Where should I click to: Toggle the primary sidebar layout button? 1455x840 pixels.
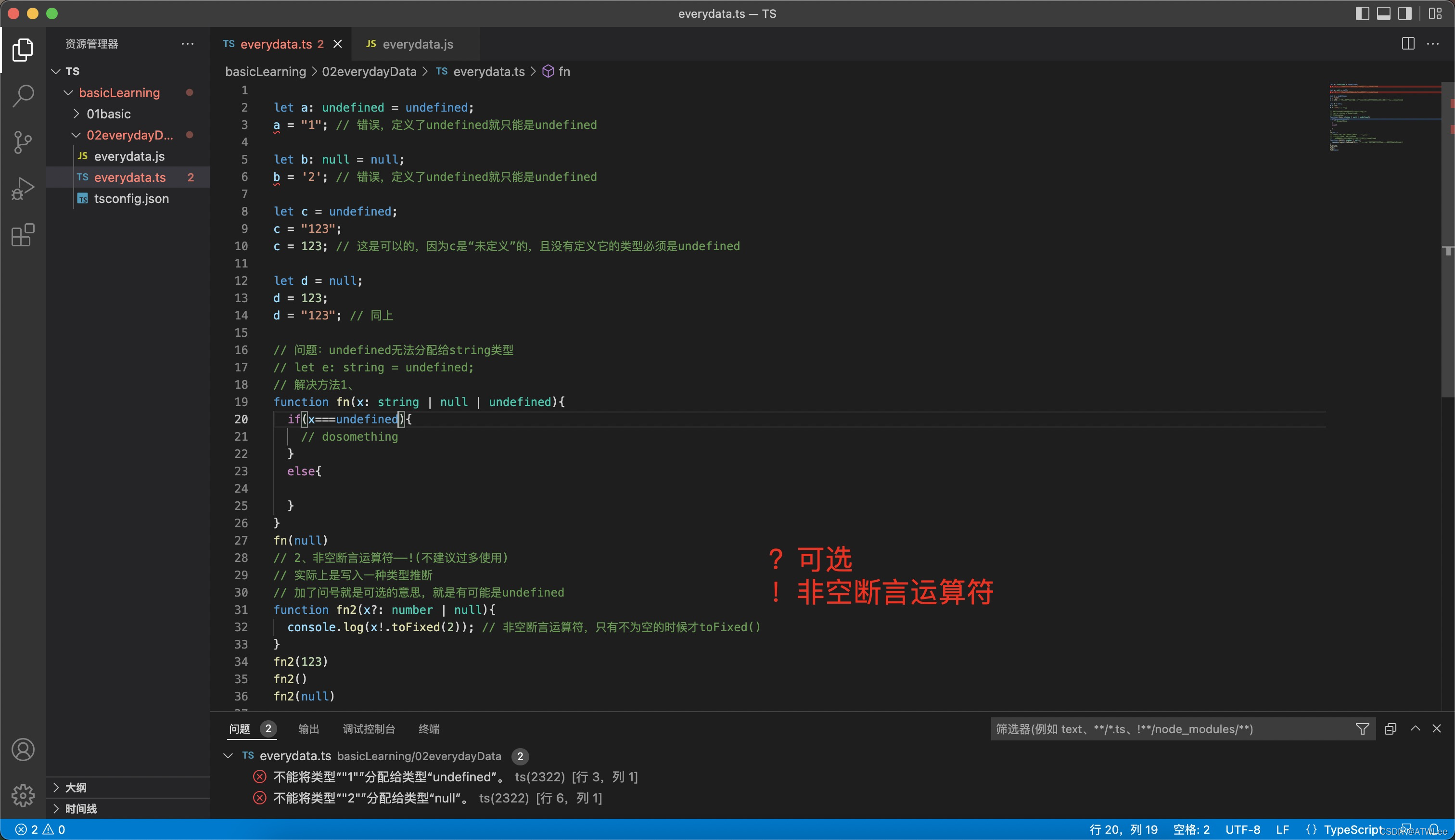coord(1362,13)
